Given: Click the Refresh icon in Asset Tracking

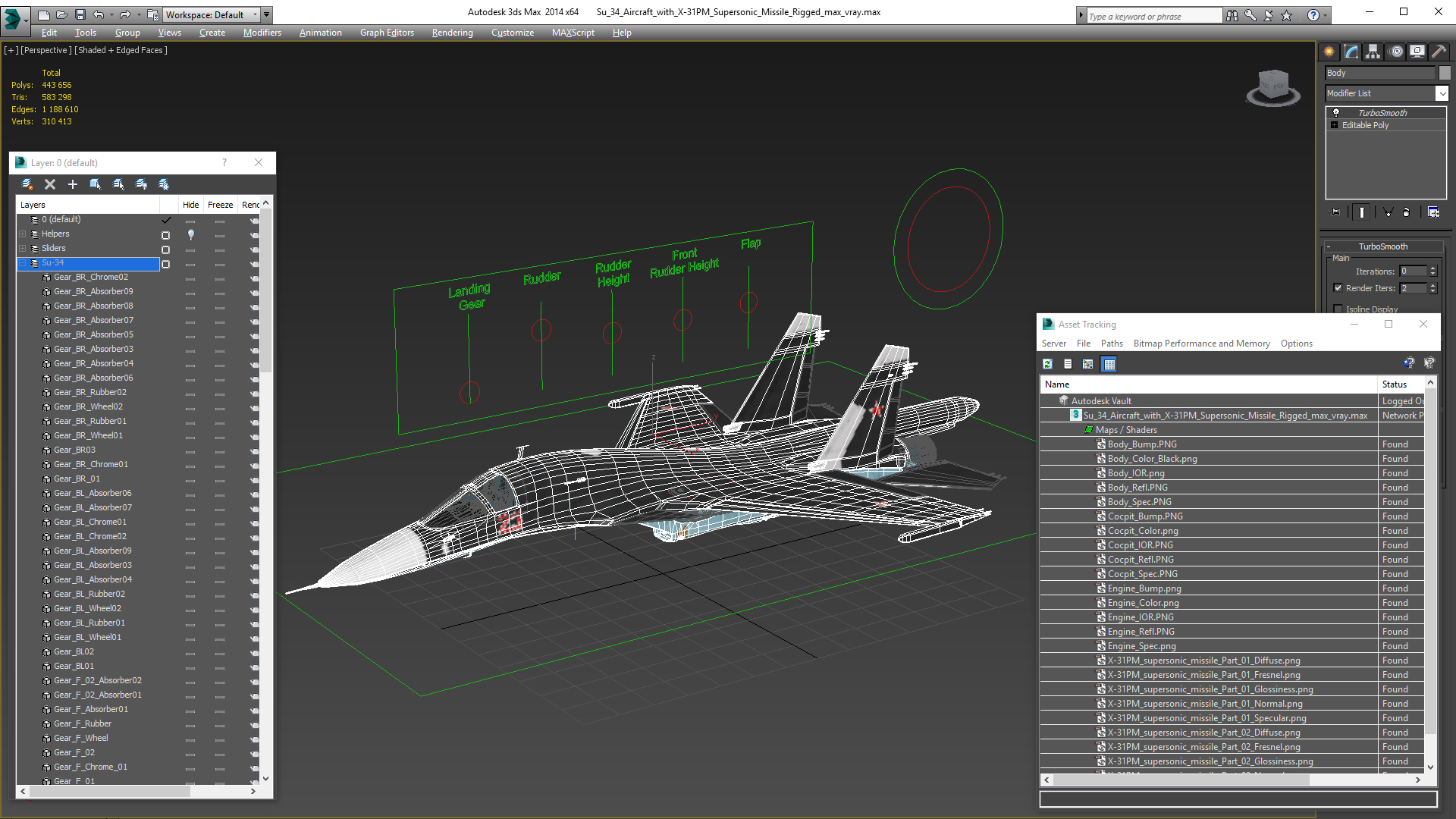Looking at the screenshot, I should pos(1047,364).
